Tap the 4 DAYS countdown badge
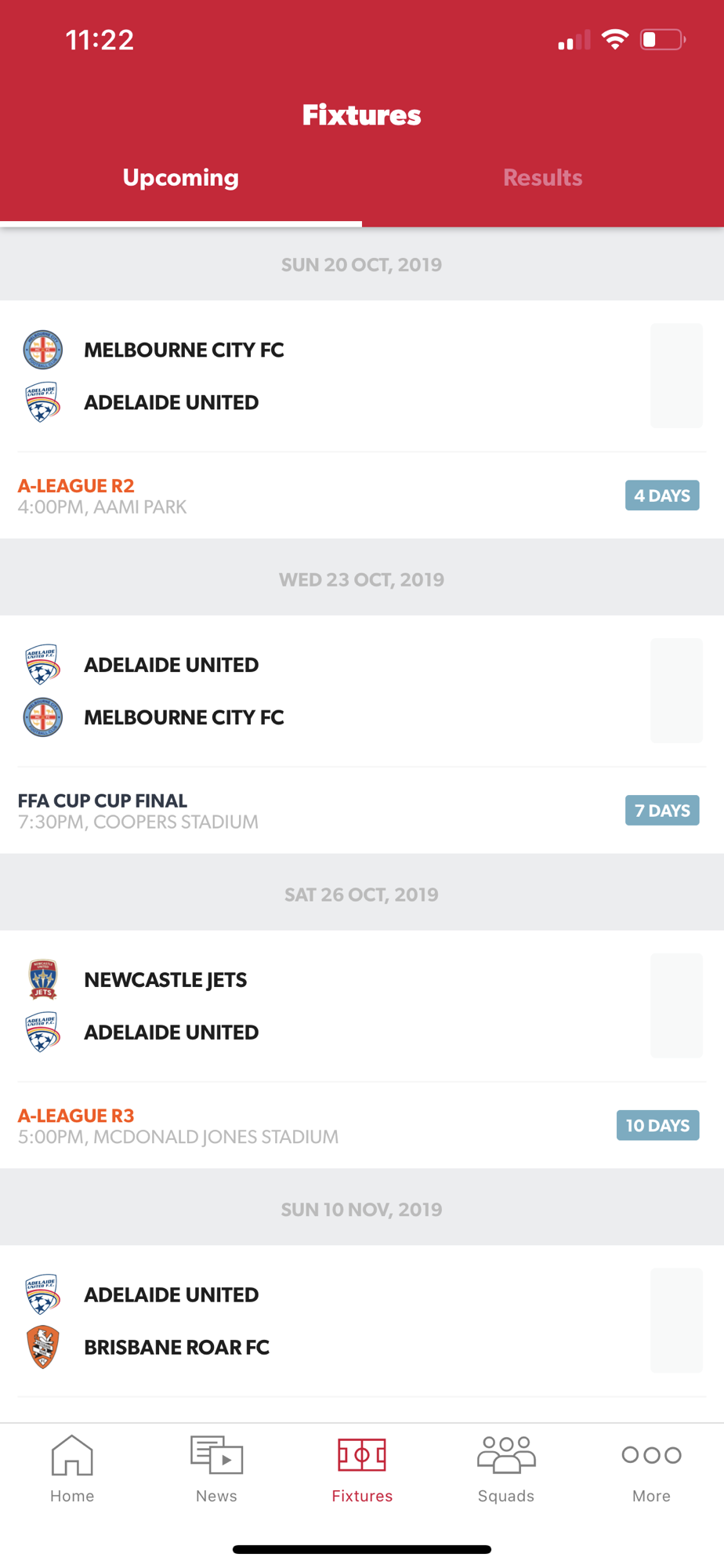The height and width of the screenshot is (1568, 724). [x=662, y=495]
